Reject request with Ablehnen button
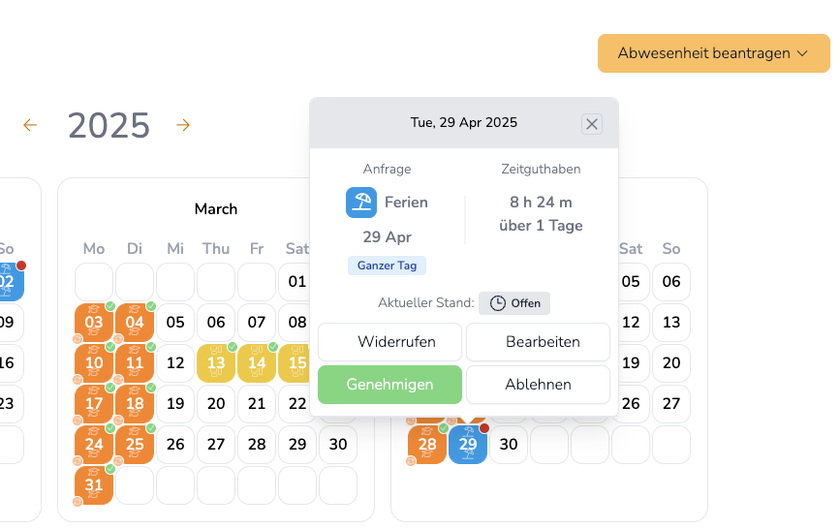 tap(538, 385)
